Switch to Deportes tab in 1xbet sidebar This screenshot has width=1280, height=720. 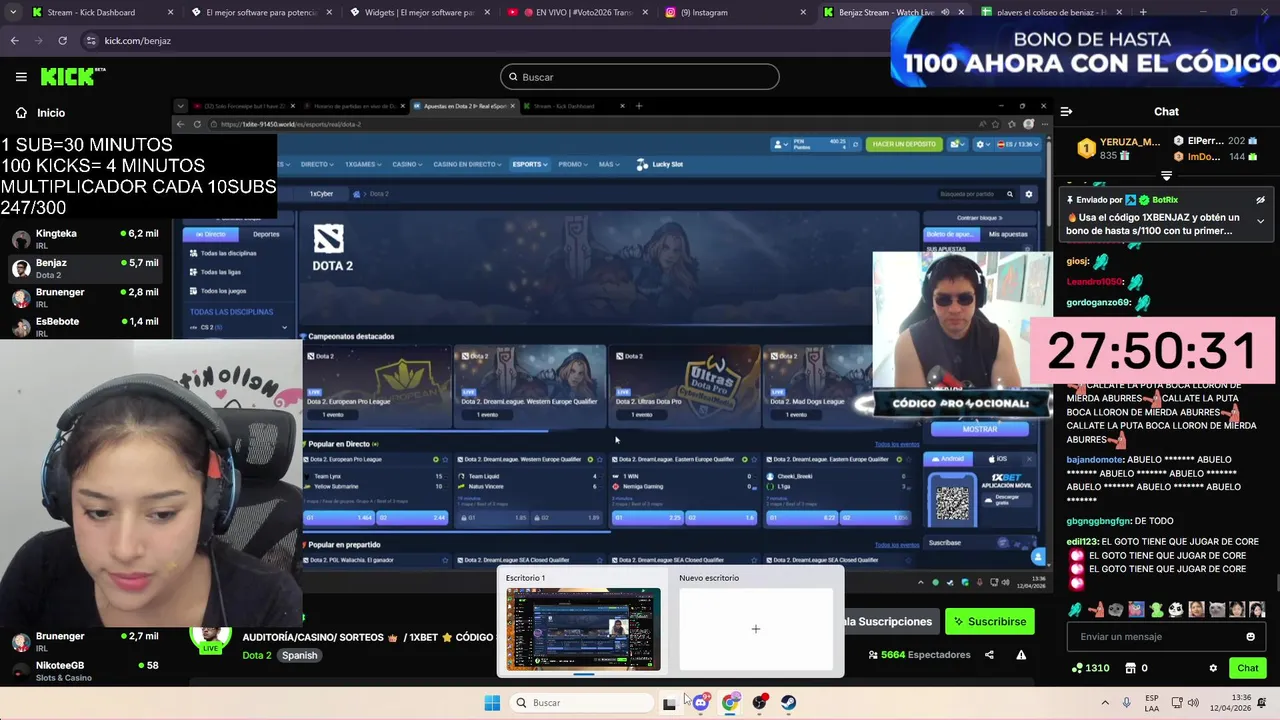(266, 234)
